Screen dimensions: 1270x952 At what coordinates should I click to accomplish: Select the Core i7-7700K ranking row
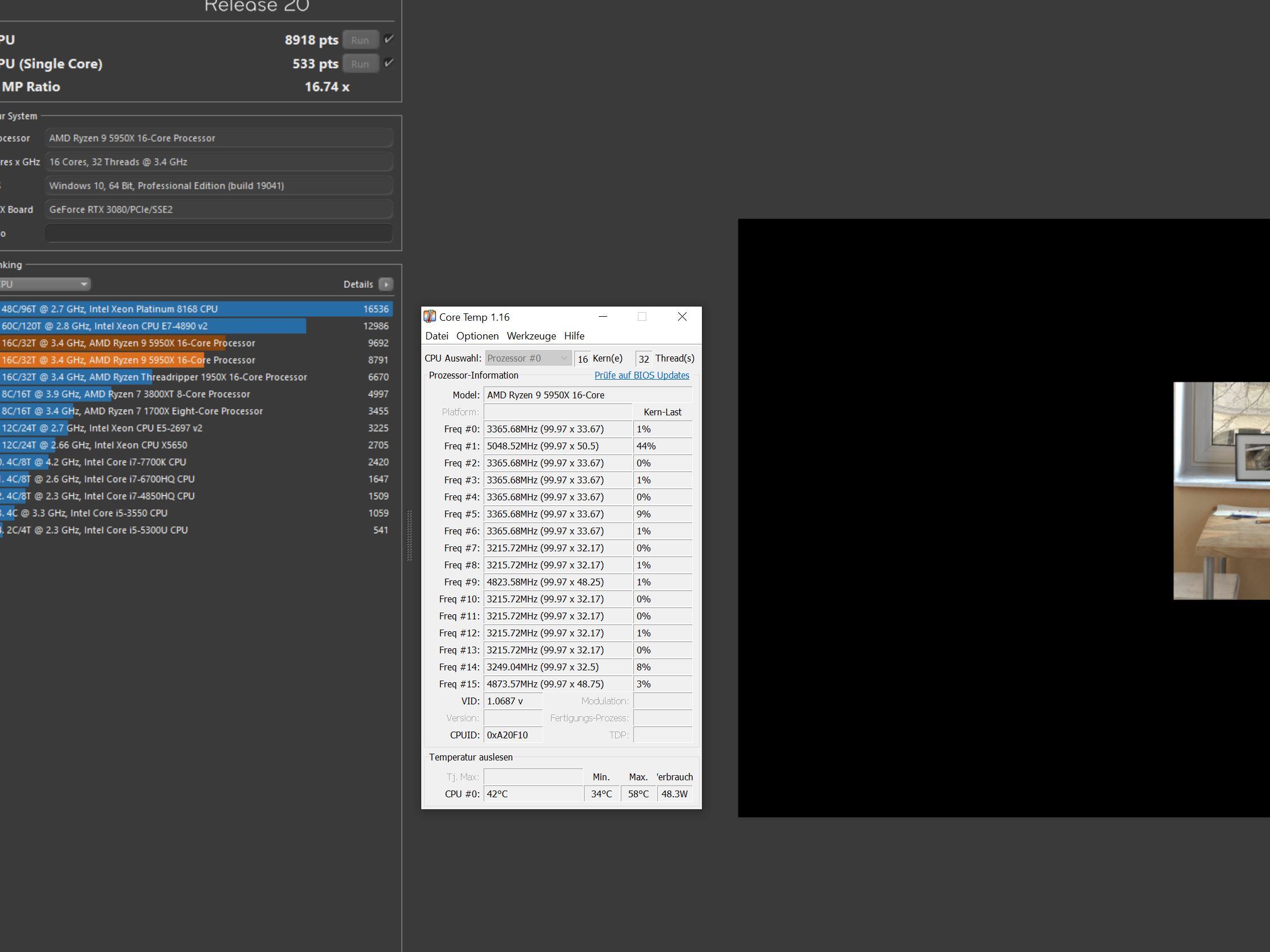click(196, 462)
